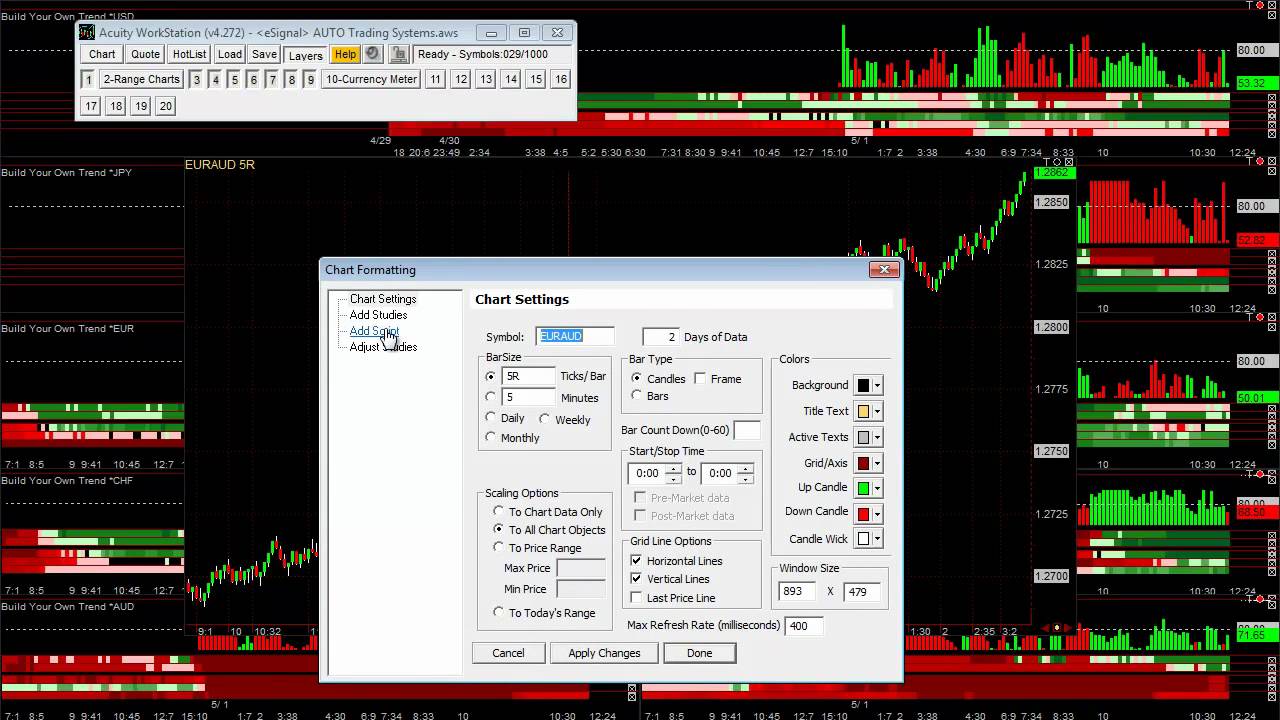Select the Daily bar size radio
Screen dimensions: 1280x720
click(490, 418)
